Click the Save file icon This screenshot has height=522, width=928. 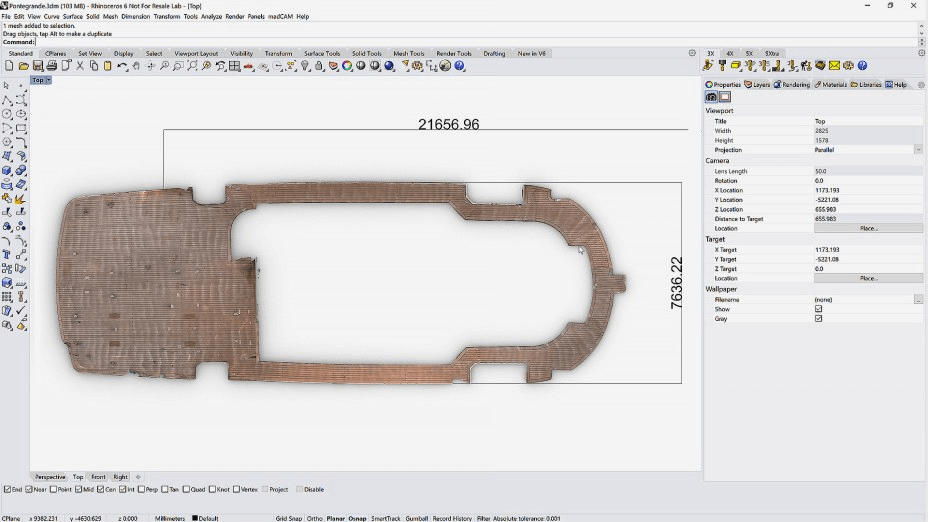(38, 66)
